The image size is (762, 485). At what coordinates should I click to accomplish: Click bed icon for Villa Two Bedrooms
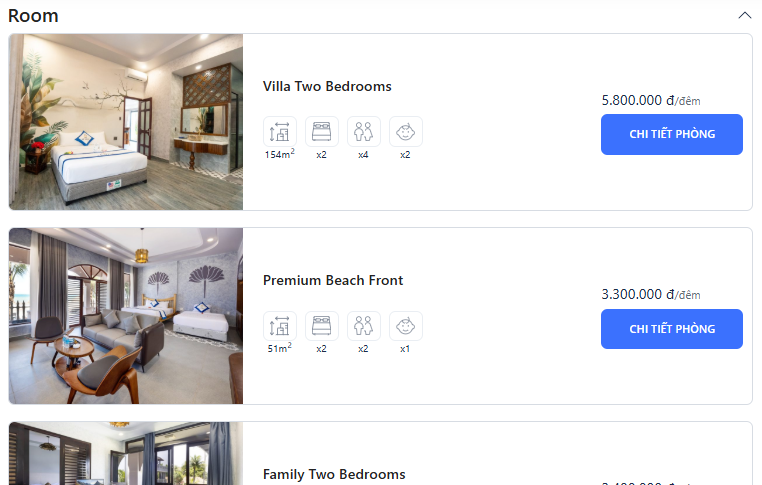pyautogui.click(x=322, y=132)
